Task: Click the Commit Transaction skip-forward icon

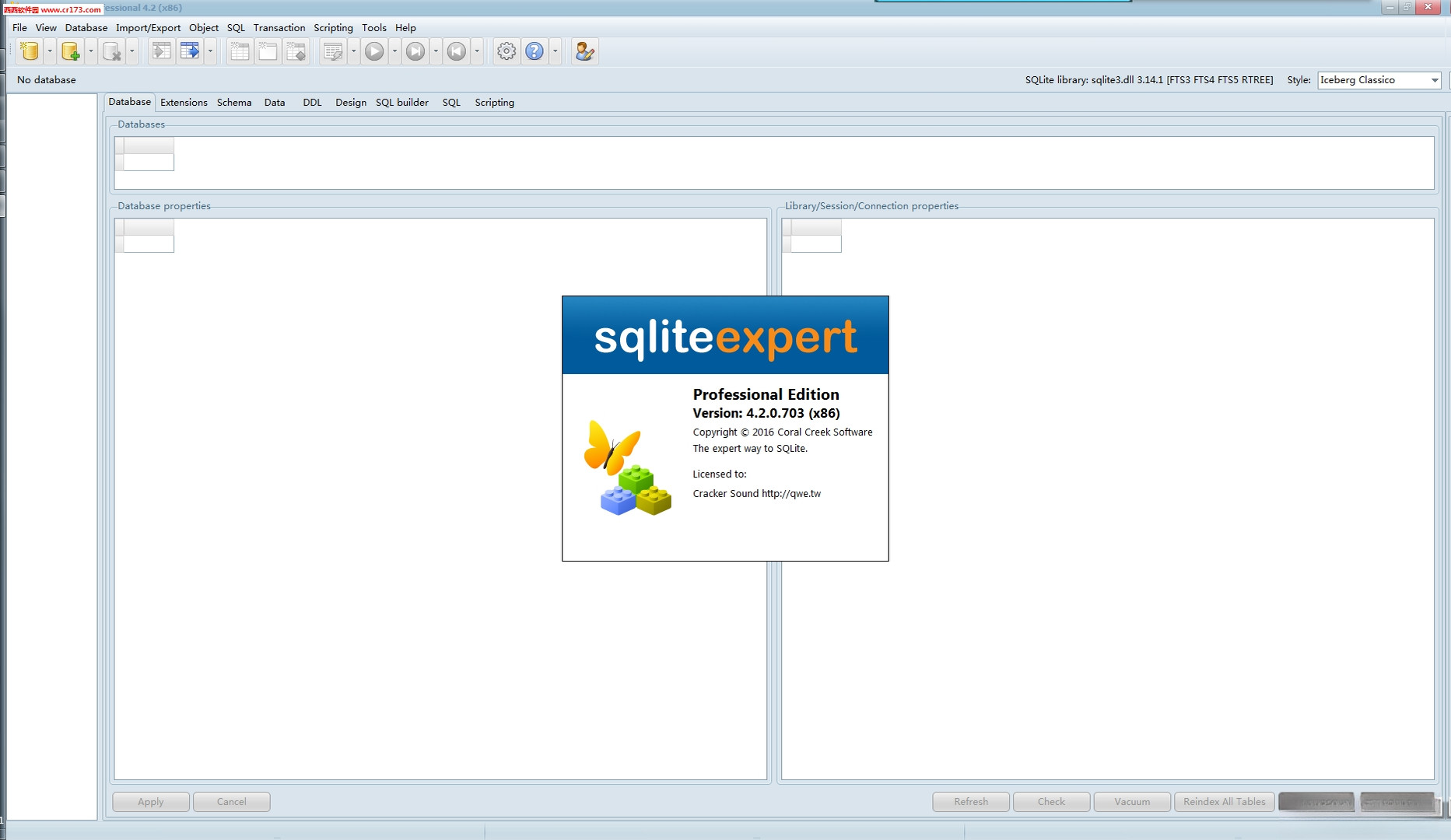Action: [415, 51]
